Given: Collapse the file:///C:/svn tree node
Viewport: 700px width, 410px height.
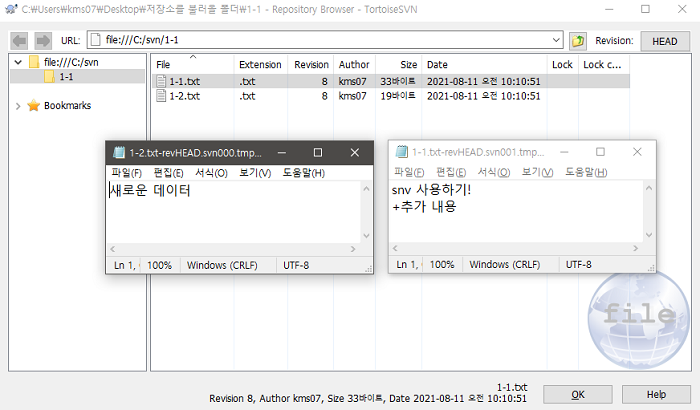Looking at the screenshot, I should (x=18, y=63).
